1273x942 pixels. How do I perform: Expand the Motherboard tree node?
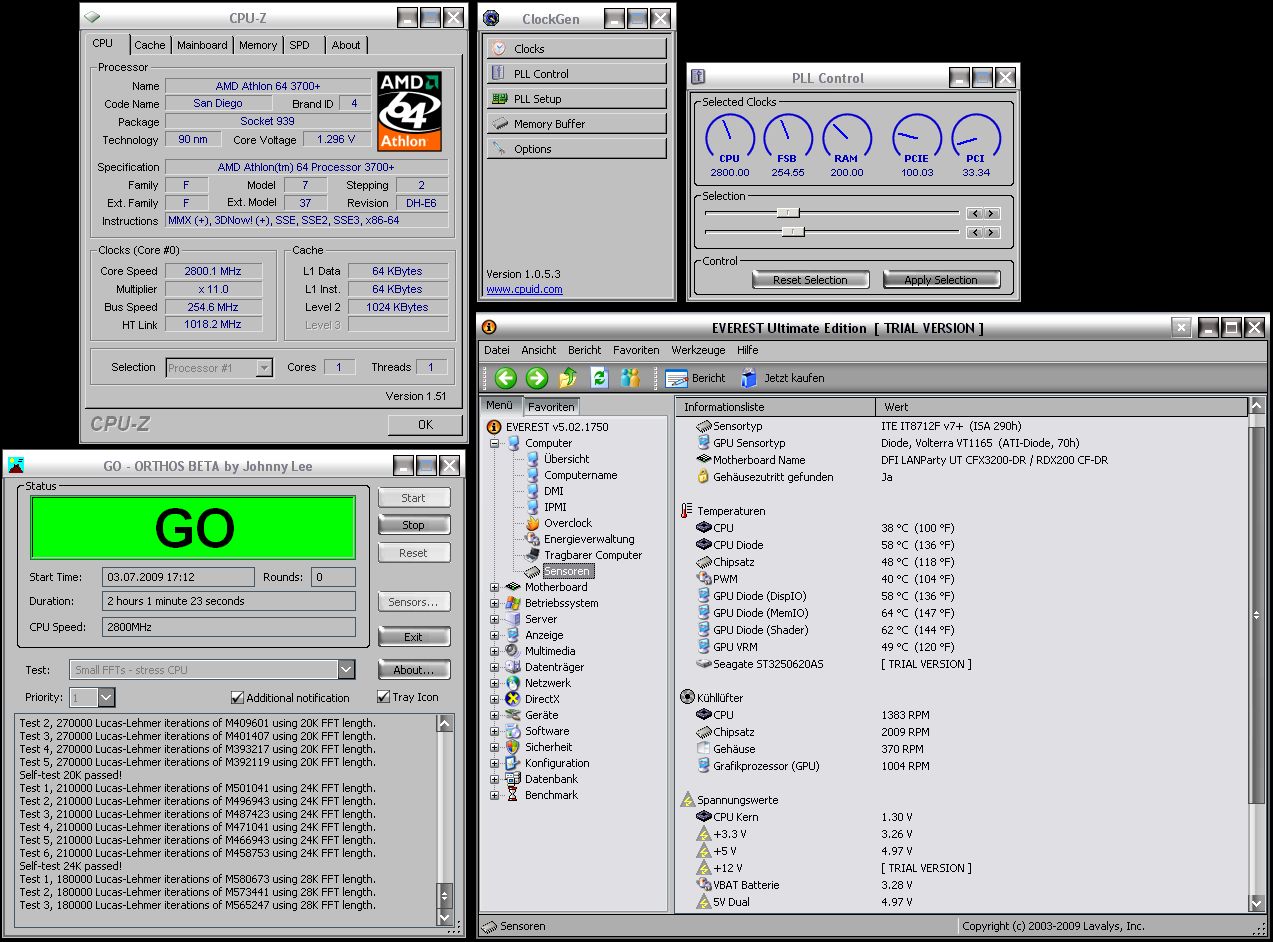coord(494,587)
